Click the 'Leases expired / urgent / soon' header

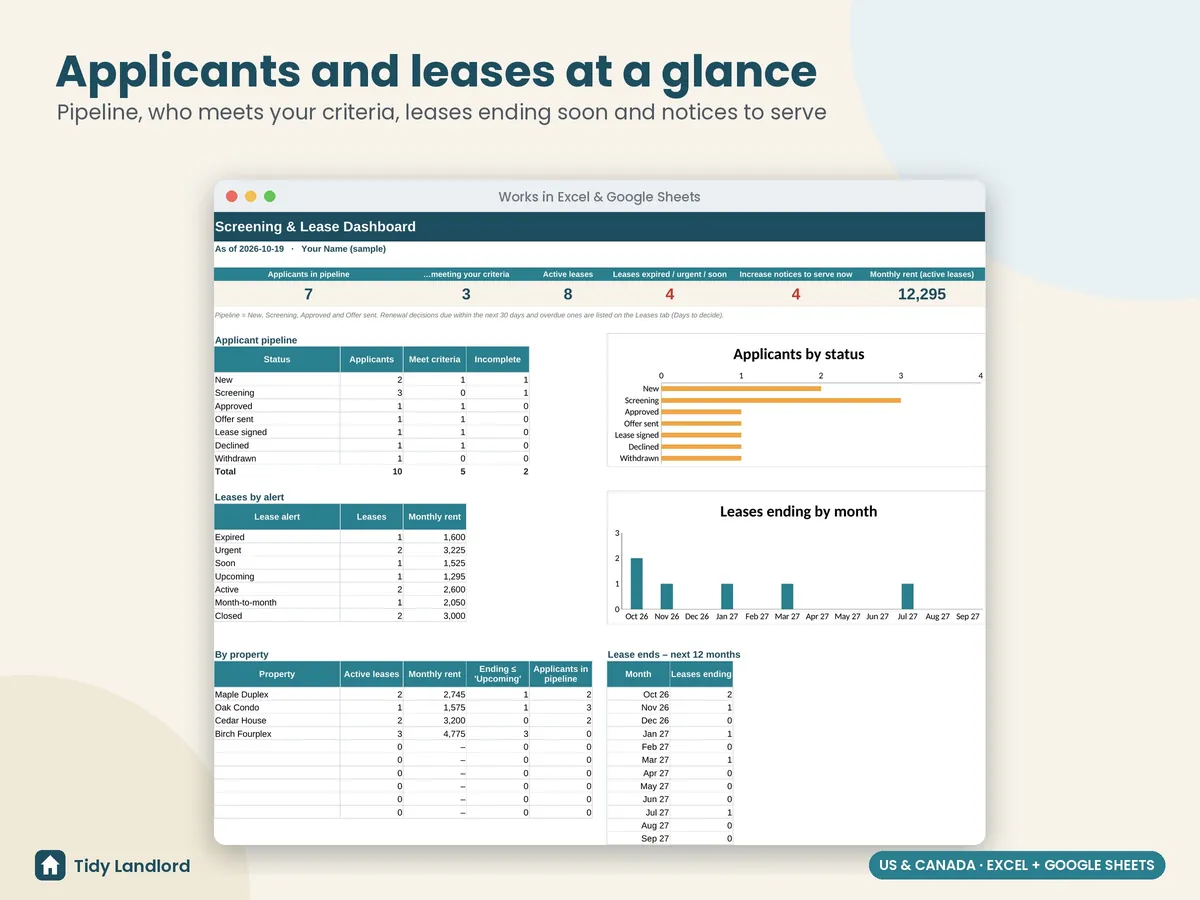[670, 274]
